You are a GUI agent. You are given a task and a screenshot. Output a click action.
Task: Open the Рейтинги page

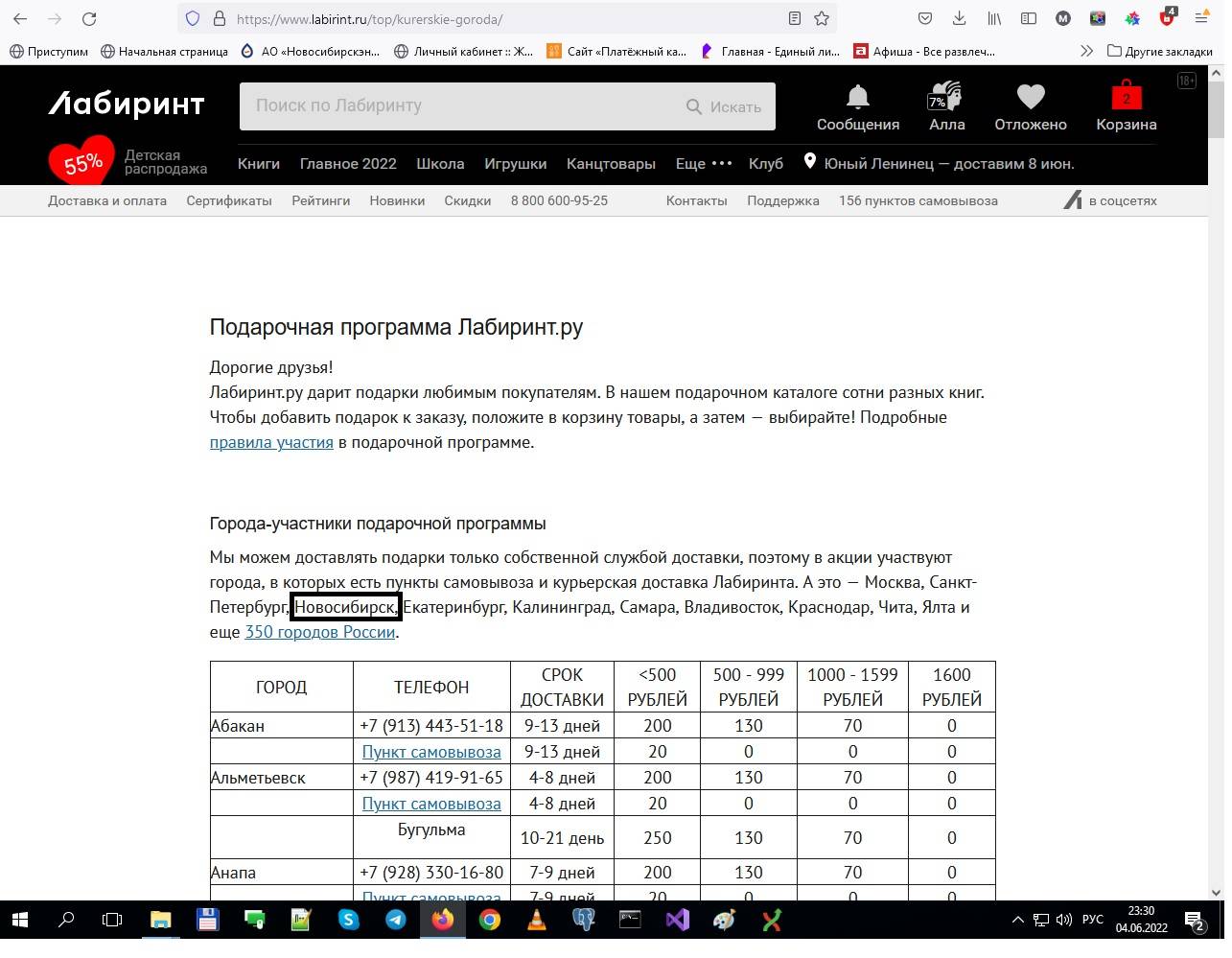(x=321, y=200)
